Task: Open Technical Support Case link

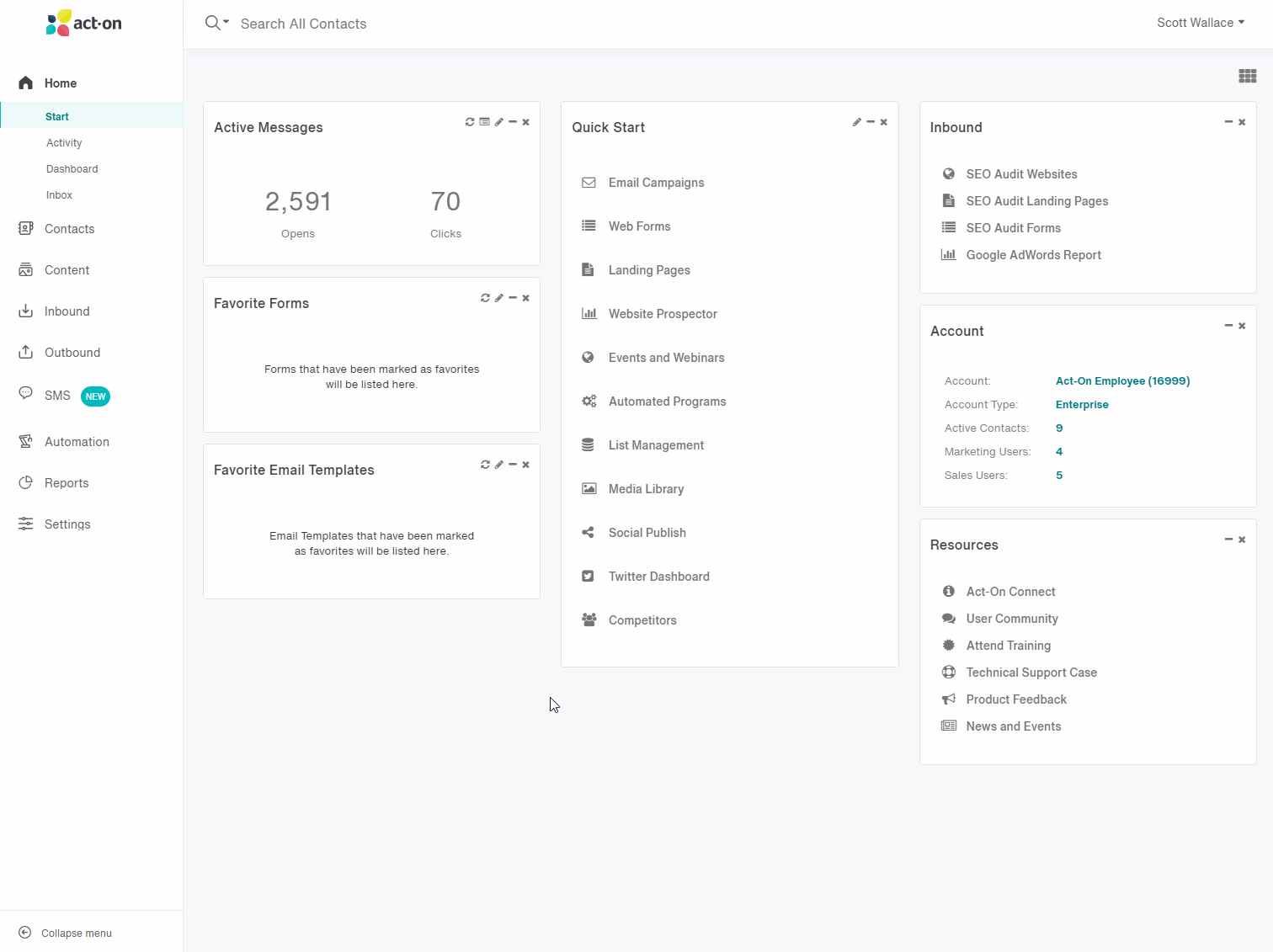Action: pos(1019,673)
